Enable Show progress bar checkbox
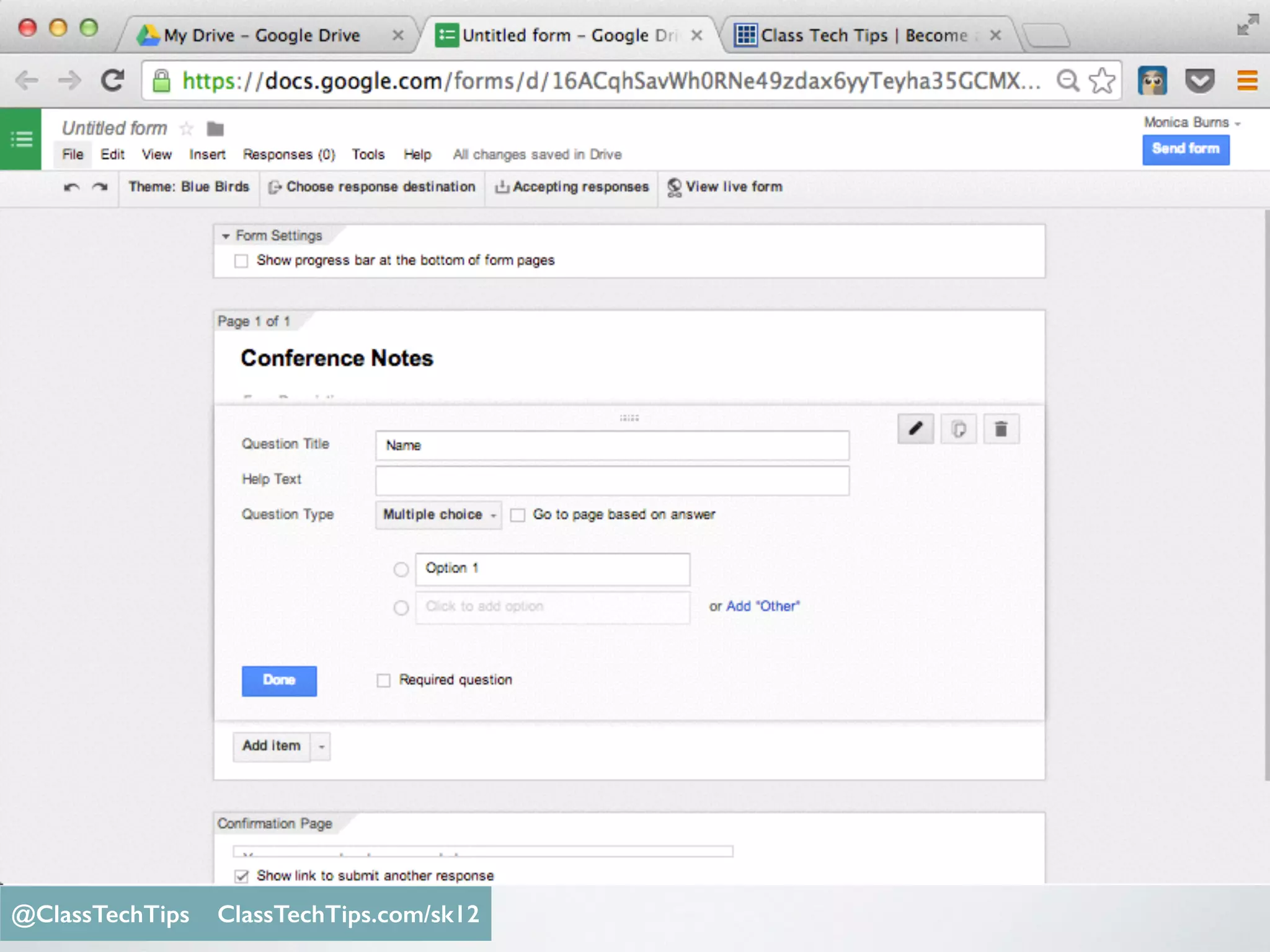The image size is (1270, 952). coord(241,261)
